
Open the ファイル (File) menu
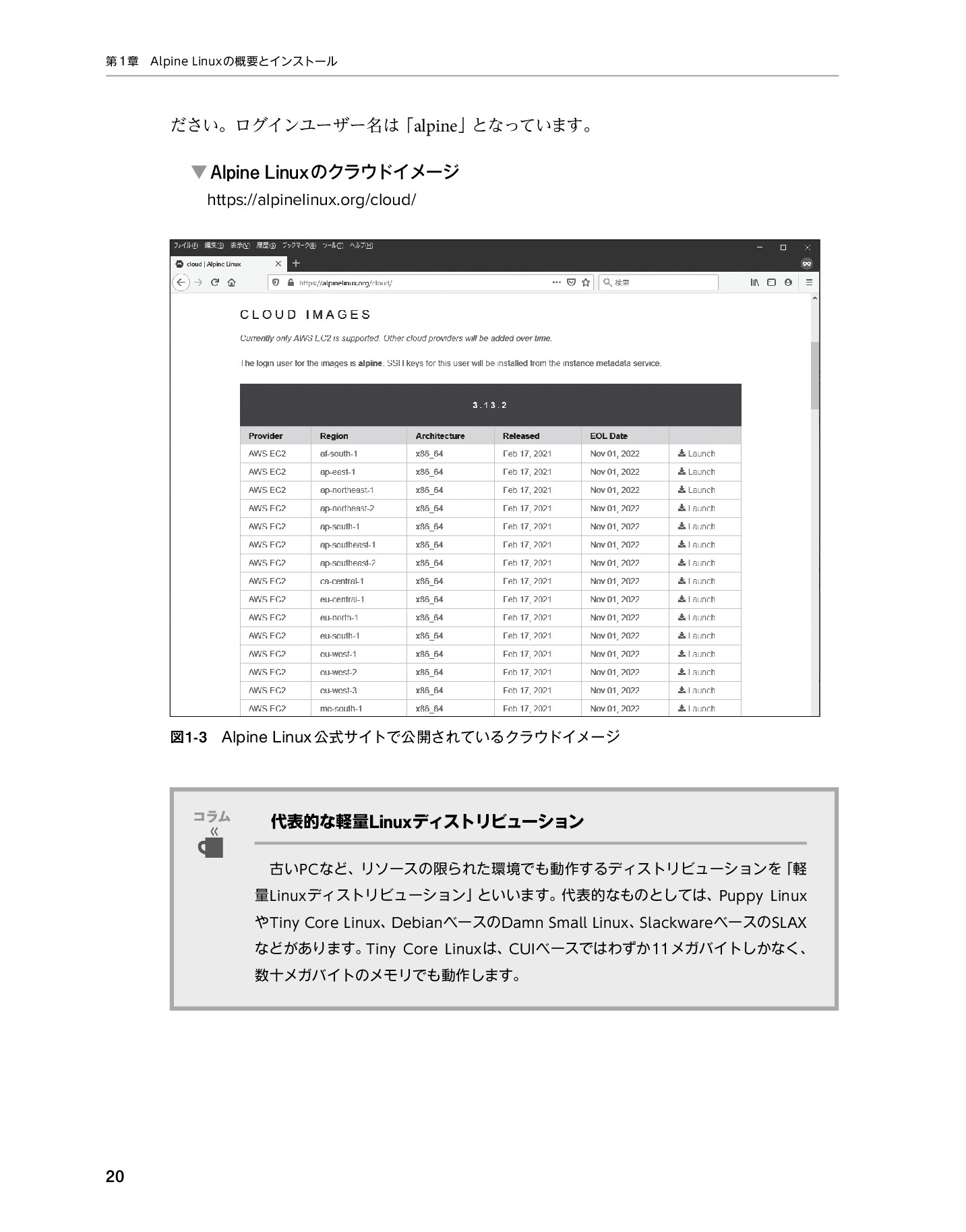pyautogui.click(x=185, y=245)
